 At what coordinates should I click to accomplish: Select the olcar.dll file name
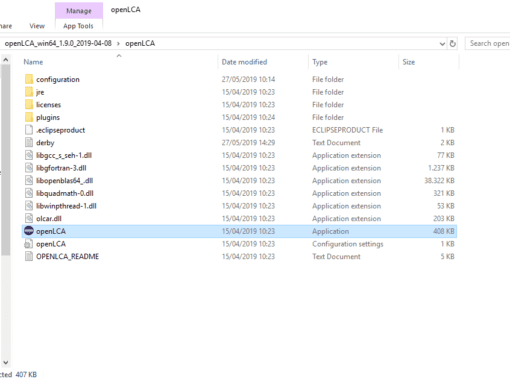coord(49,219)
